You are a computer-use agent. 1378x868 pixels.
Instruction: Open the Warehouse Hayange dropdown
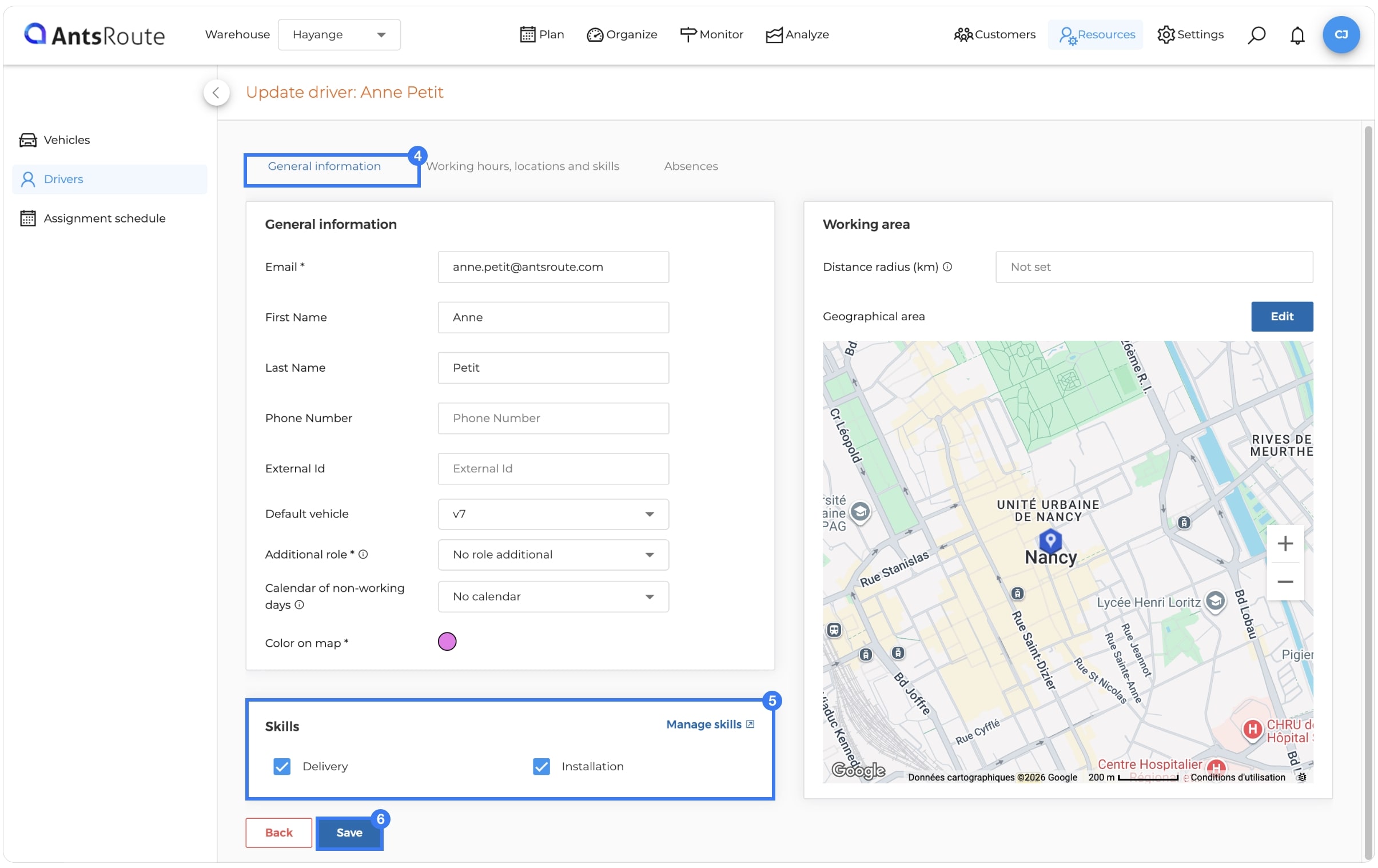(339, 35)
